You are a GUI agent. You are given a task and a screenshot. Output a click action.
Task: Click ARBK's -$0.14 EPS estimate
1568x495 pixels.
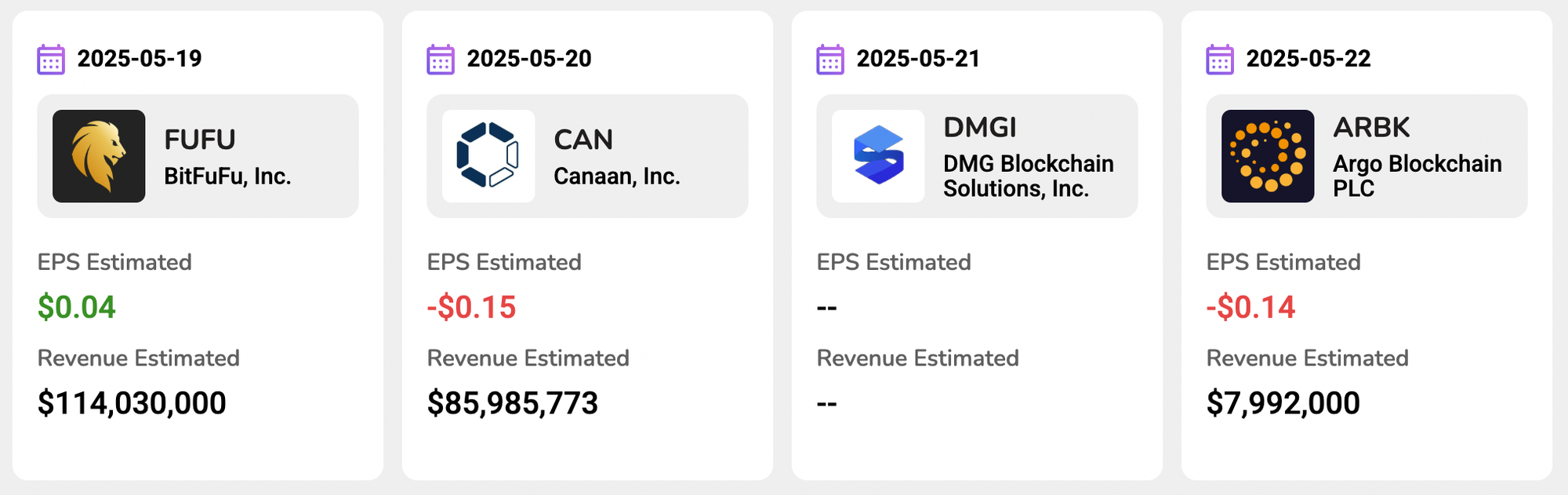(1250, 307)
